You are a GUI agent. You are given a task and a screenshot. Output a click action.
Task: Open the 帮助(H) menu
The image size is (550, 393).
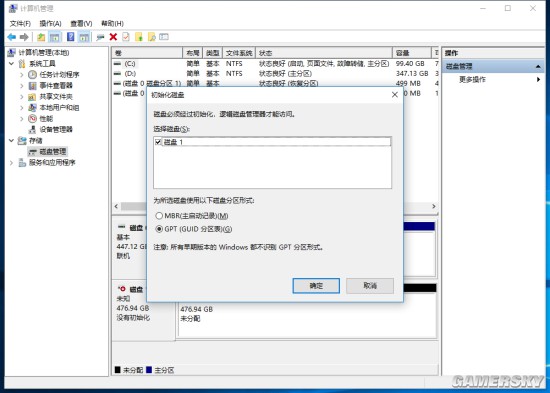coord(112,24)
